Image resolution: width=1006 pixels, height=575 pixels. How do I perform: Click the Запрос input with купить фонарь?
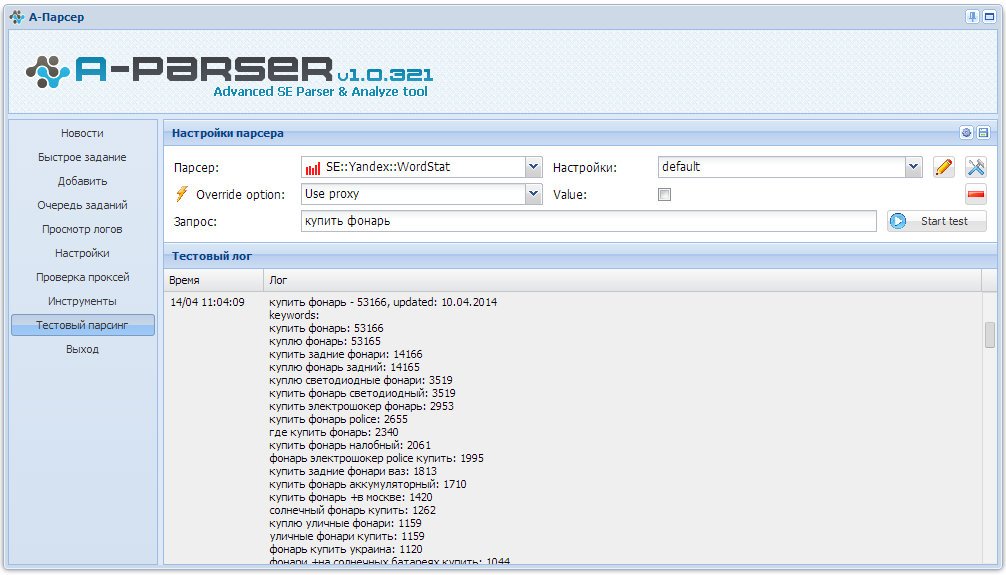click(588, 221)
